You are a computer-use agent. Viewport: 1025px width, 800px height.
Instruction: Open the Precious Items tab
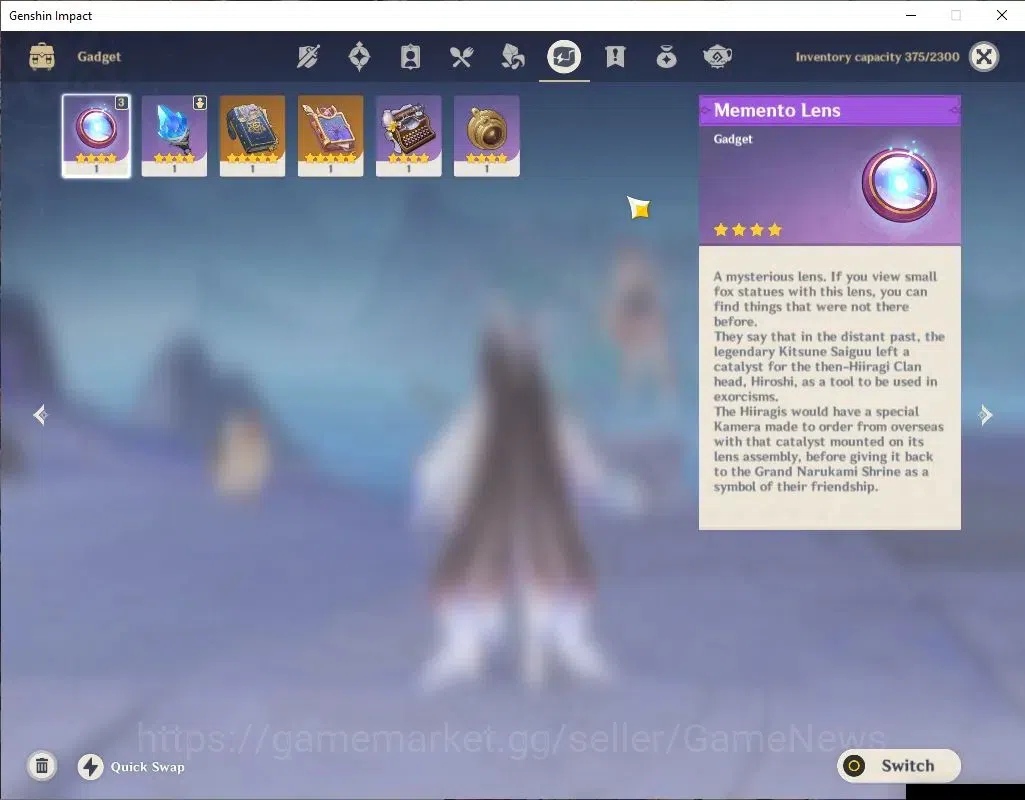tap(666, 57)
